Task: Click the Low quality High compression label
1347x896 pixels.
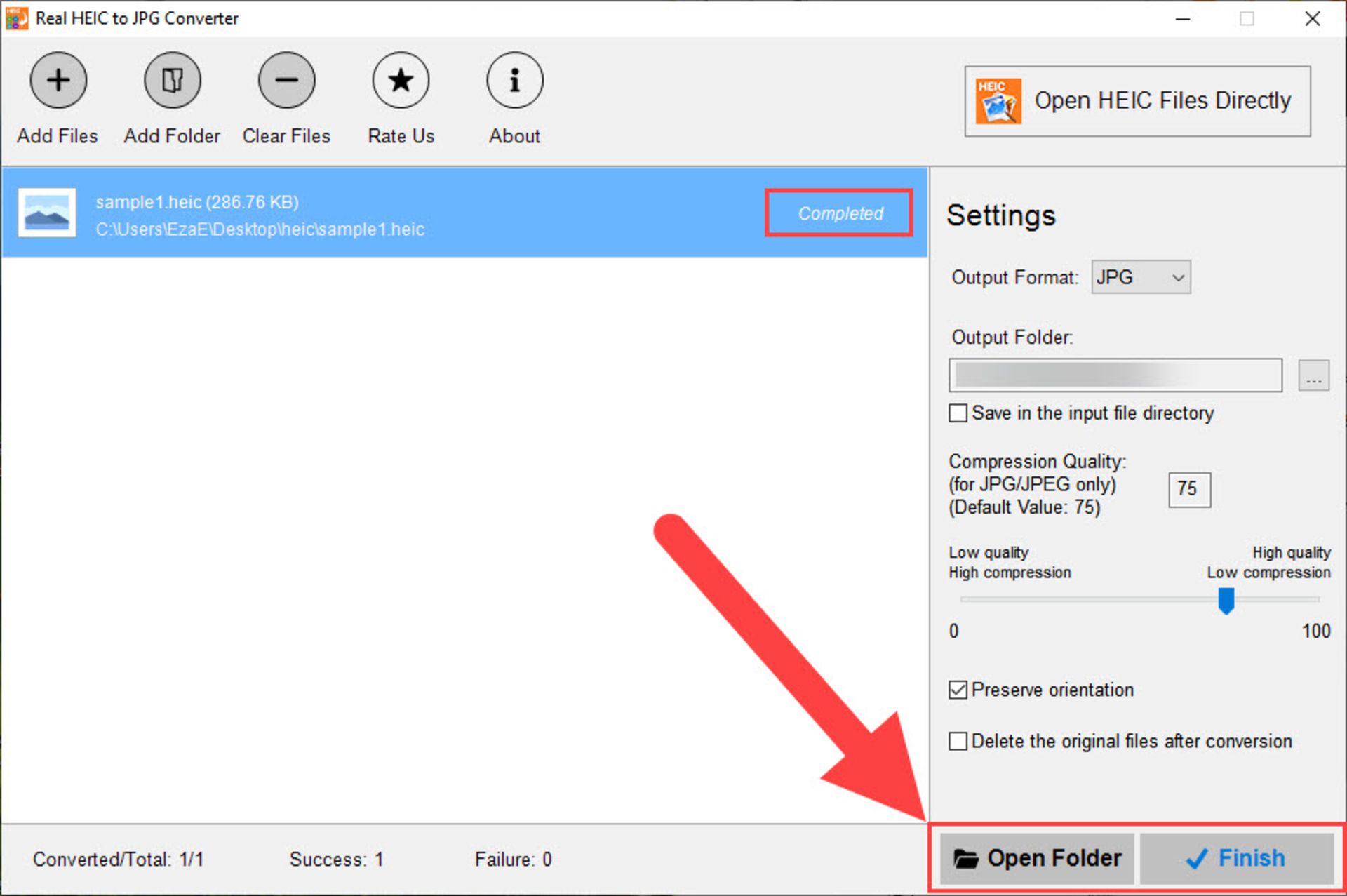Action: pyautogui.click(x=1010, y=563)
